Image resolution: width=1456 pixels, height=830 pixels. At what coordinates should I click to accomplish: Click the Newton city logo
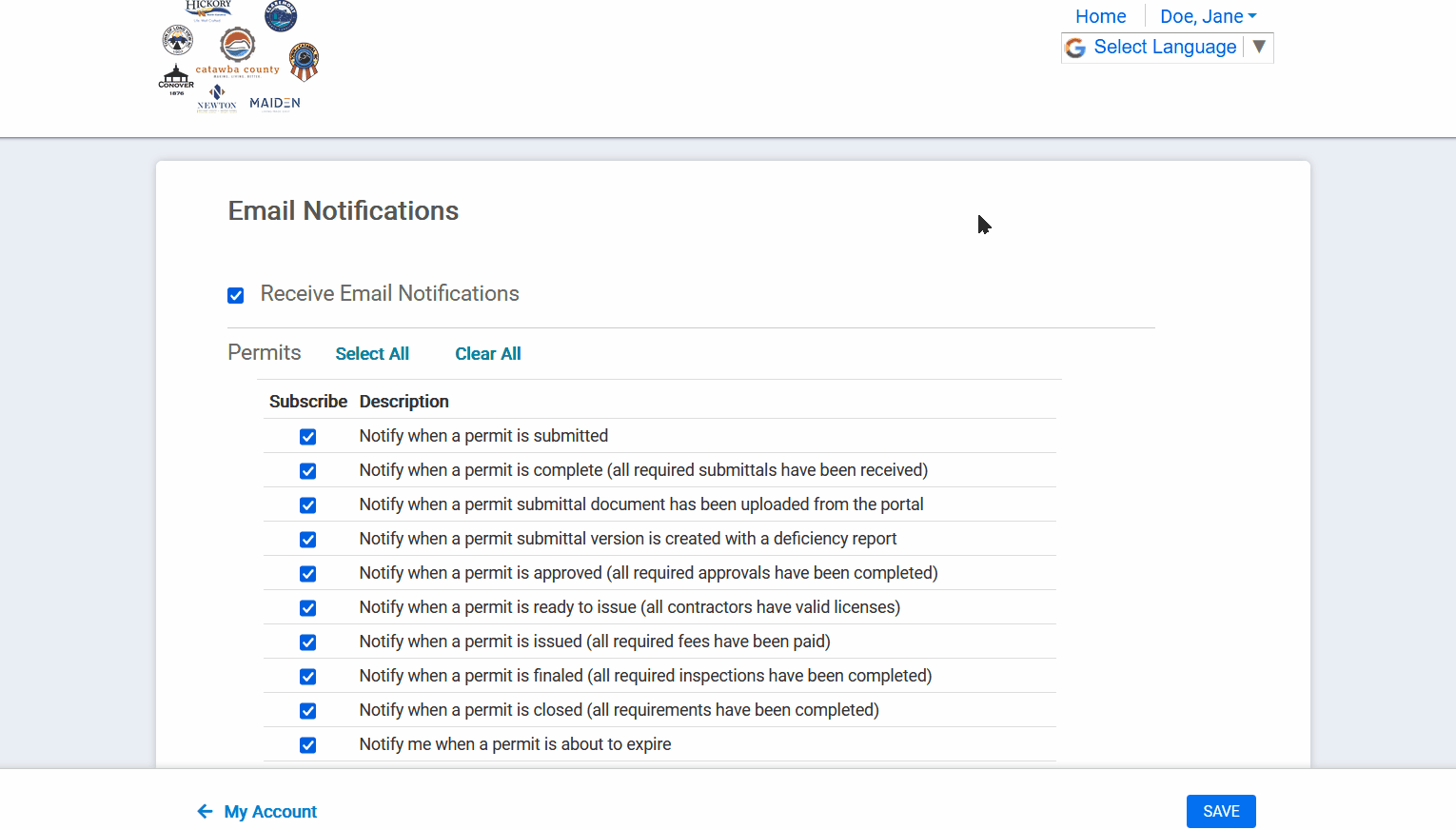(x=217, y=97)
